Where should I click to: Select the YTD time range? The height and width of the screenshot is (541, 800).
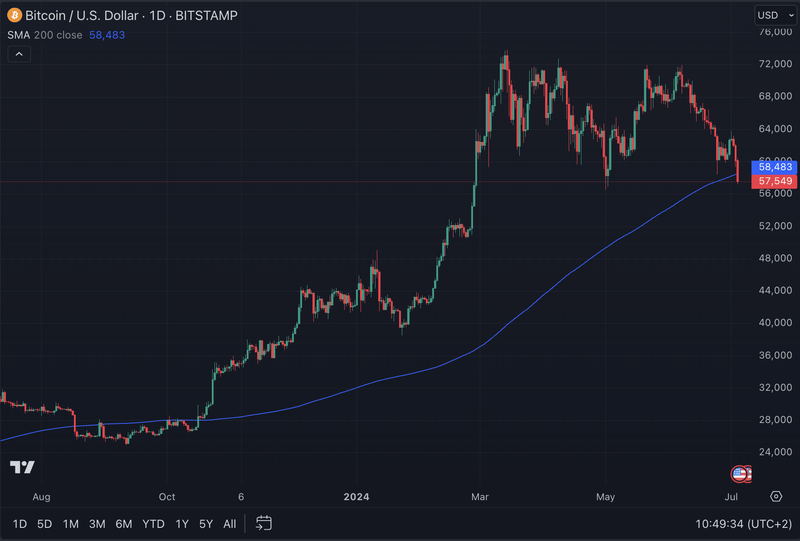(x=153, y=523)
